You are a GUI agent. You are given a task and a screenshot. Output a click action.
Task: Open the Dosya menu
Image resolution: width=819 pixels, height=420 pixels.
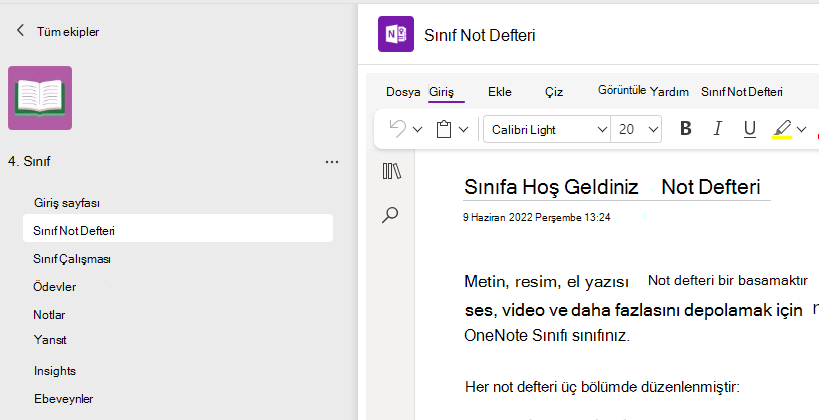[x=403, y=92]
